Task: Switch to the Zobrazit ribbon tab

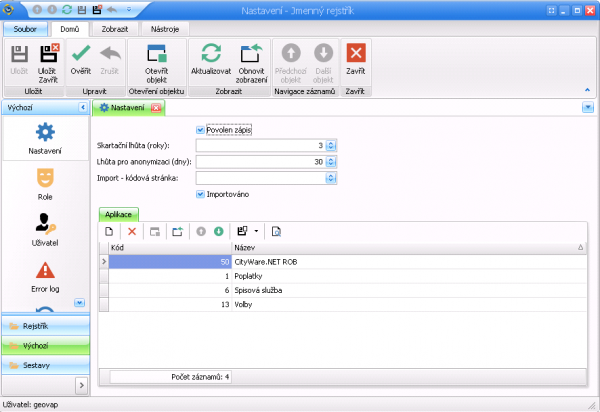Action: click(x=114, y=30)
